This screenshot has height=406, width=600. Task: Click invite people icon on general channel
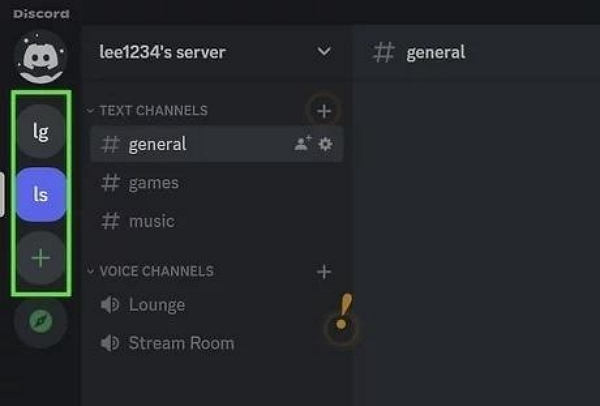302,144
